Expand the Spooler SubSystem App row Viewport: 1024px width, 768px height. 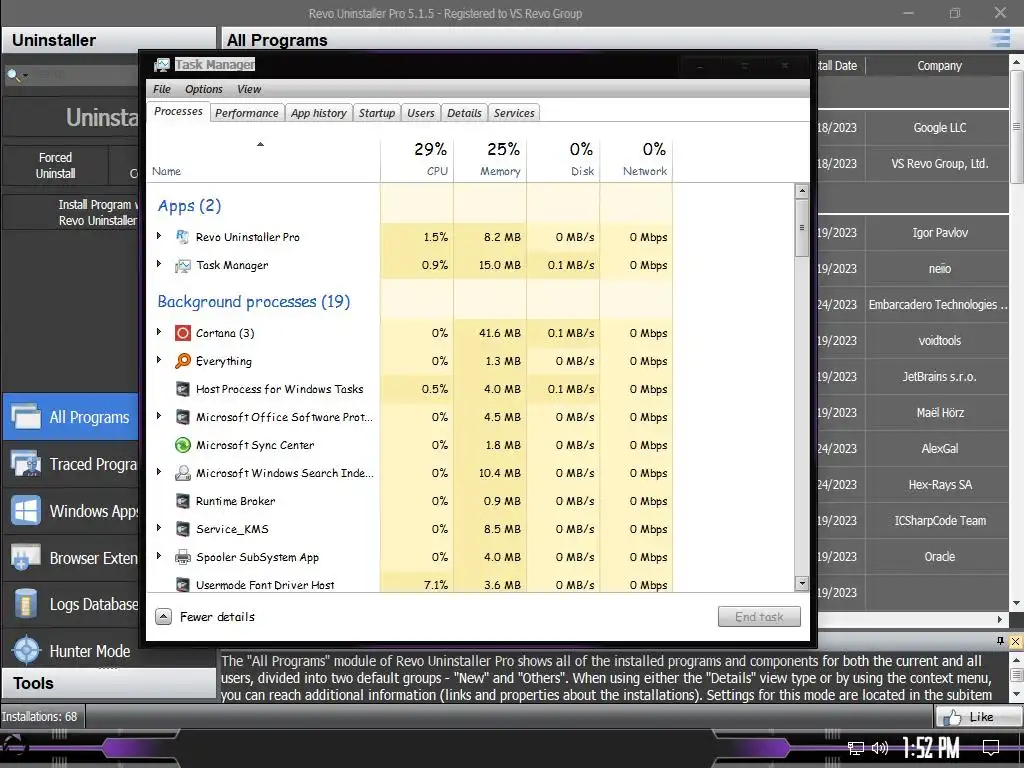click(x=159, y=556)
